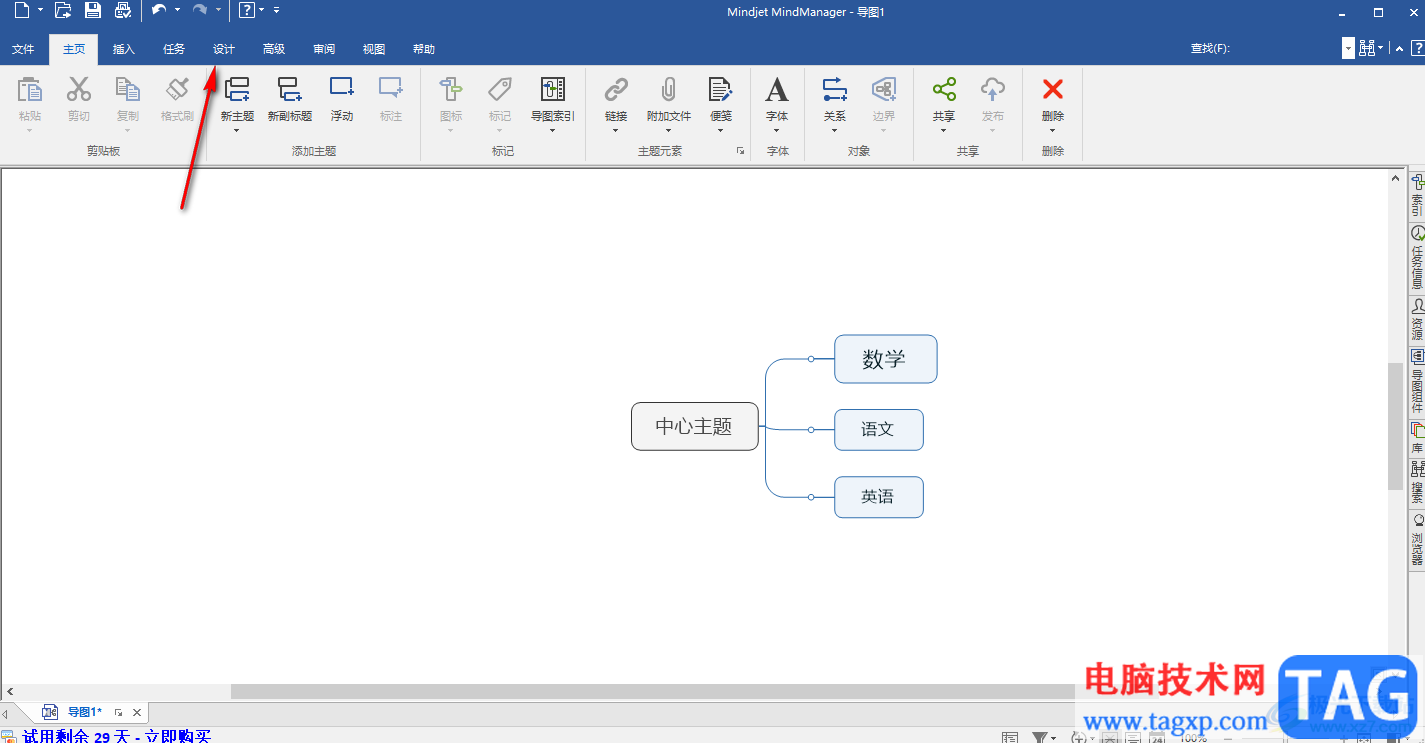Viewport: 1425px width, 743px height.
Task: Click the Publish (发布) cloud icon
Action: [993, 90]
